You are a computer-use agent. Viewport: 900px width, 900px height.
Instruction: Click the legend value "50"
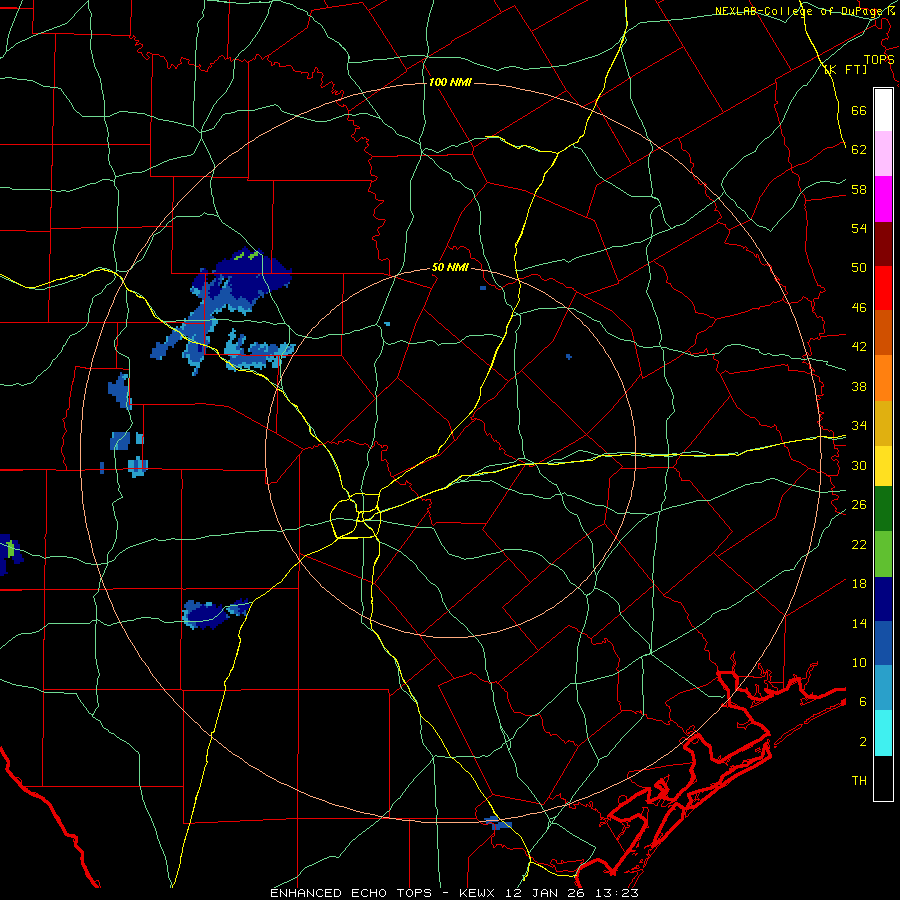(x=859, y=268)
